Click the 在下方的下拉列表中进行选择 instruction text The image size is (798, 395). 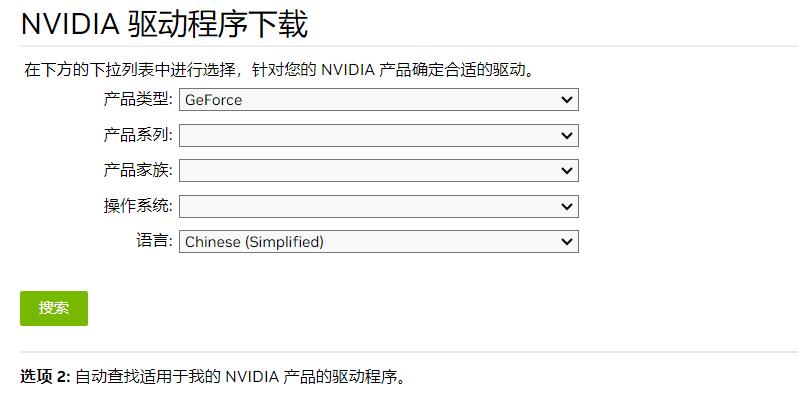[x=130, y=69]
